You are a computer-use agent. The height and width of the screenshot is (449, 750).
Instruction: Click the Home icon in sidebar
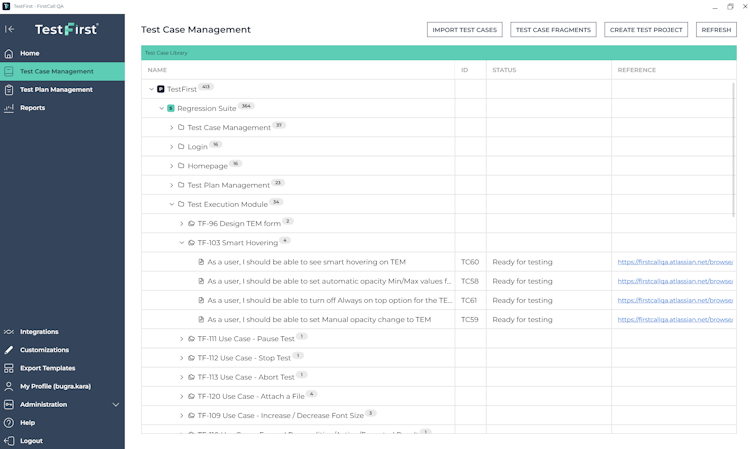pyautogui.click(x=9, y=53)
